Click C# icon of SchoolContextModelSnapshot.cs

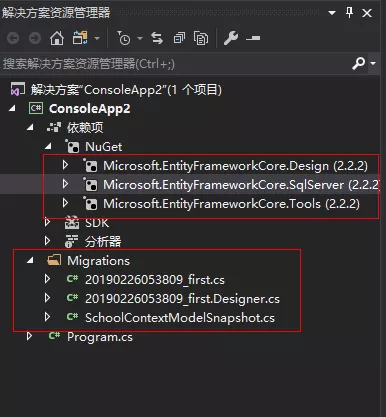[72, 317]
